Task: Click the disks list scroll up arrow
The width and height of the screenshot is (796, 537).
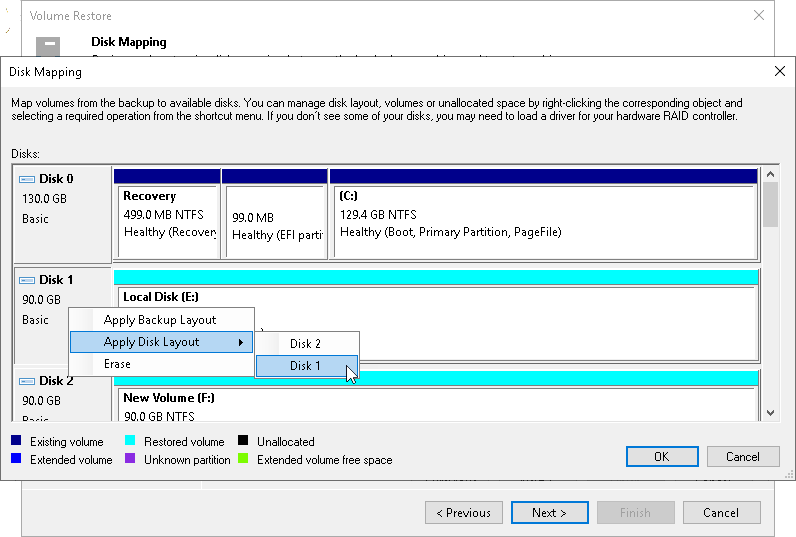Action: [x=771, y=175]
